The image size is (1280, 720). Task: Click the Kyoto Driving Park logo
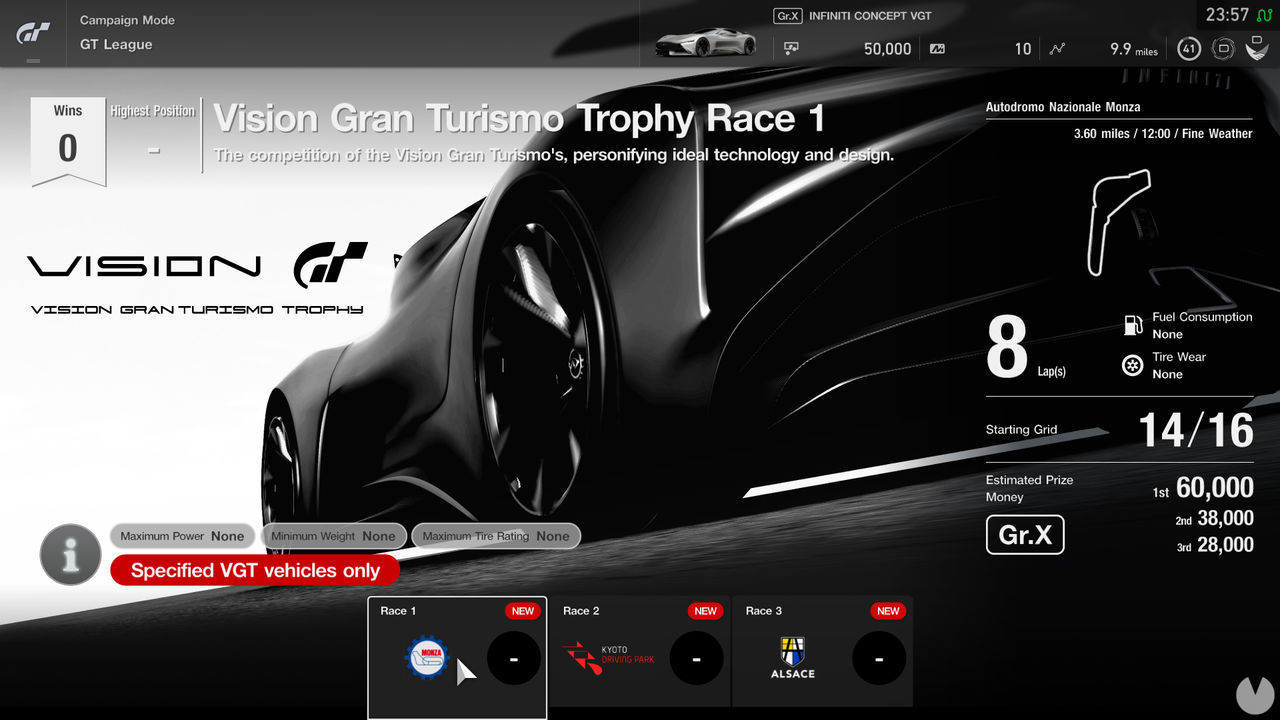point(608,658)
